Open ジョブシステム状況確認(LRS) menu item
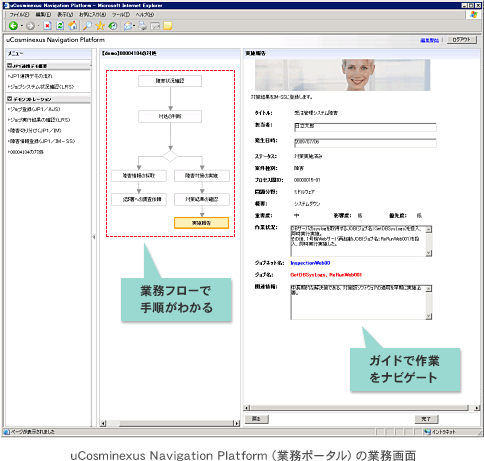Viewport: 484px width, 461px height. click(x=41, y=87)
